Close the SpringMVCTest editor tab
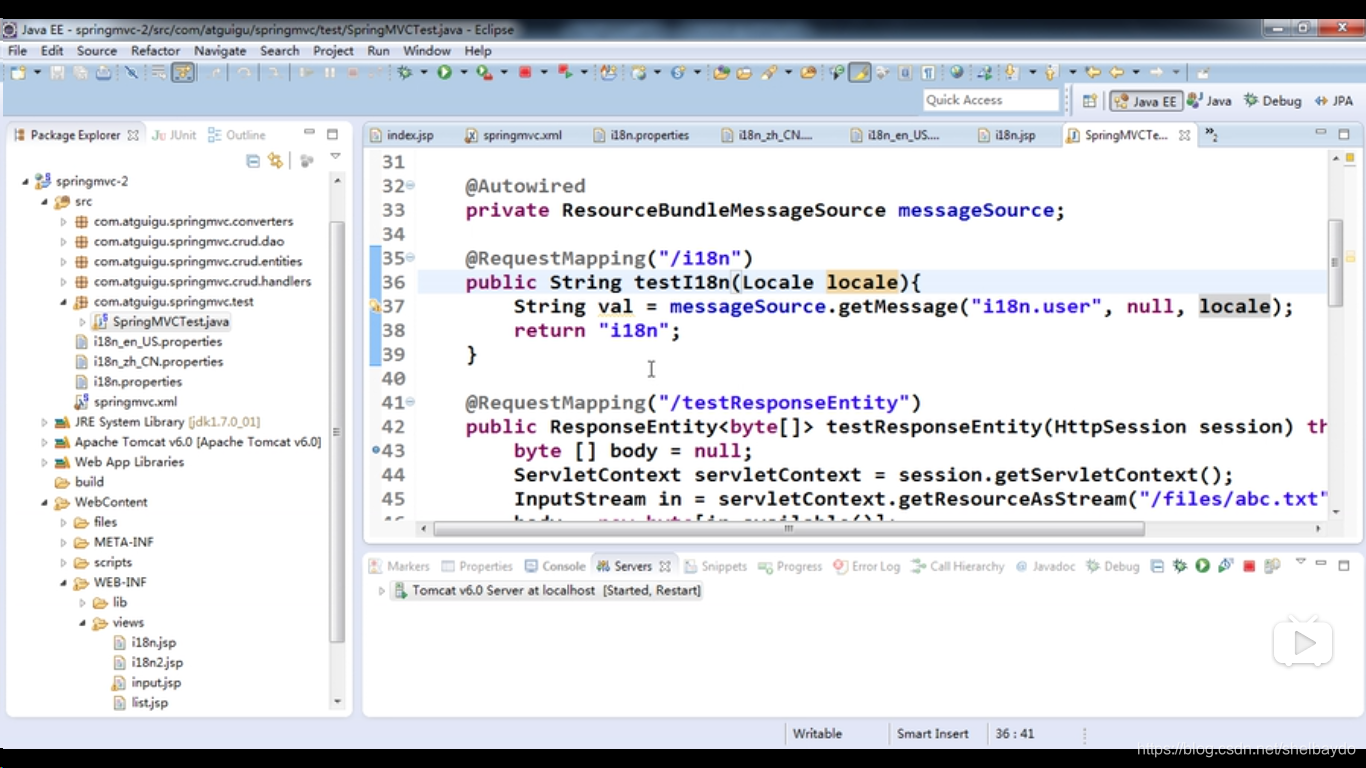 tap(1185, 135)
